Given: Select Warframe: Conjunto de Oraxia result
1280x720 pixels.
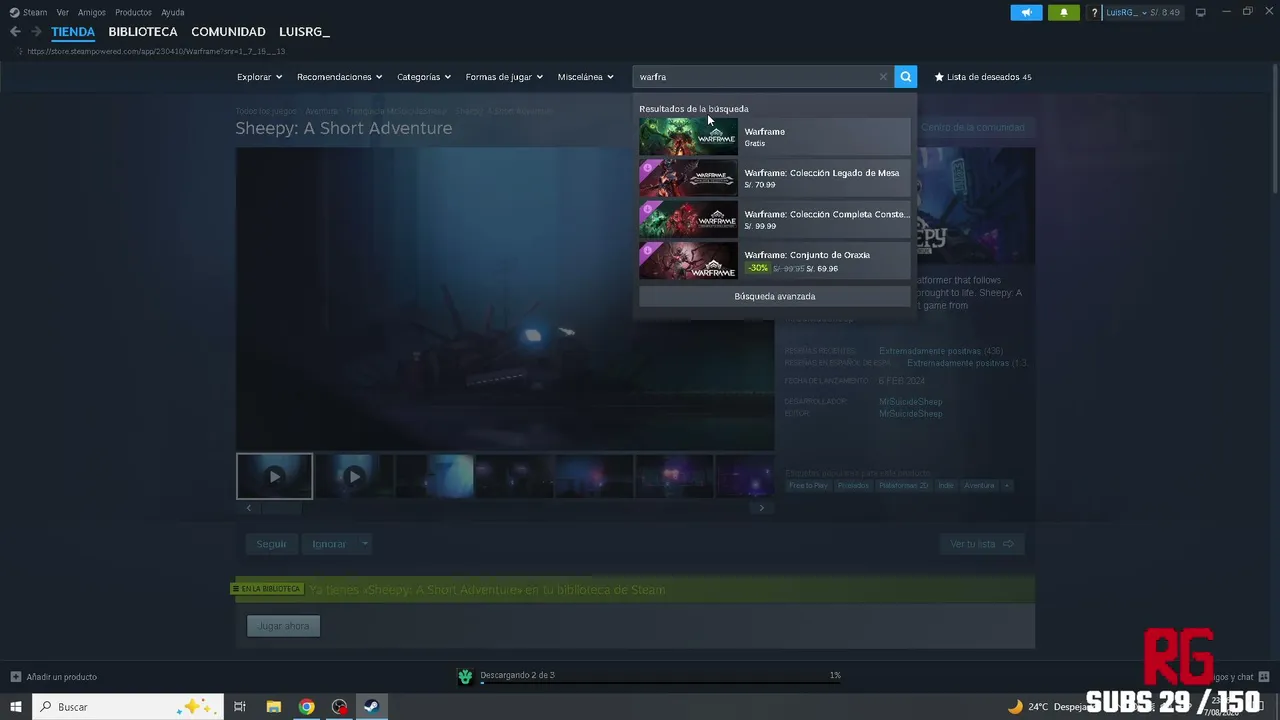Looking at the screenshot, I should (x=775, y=260).
